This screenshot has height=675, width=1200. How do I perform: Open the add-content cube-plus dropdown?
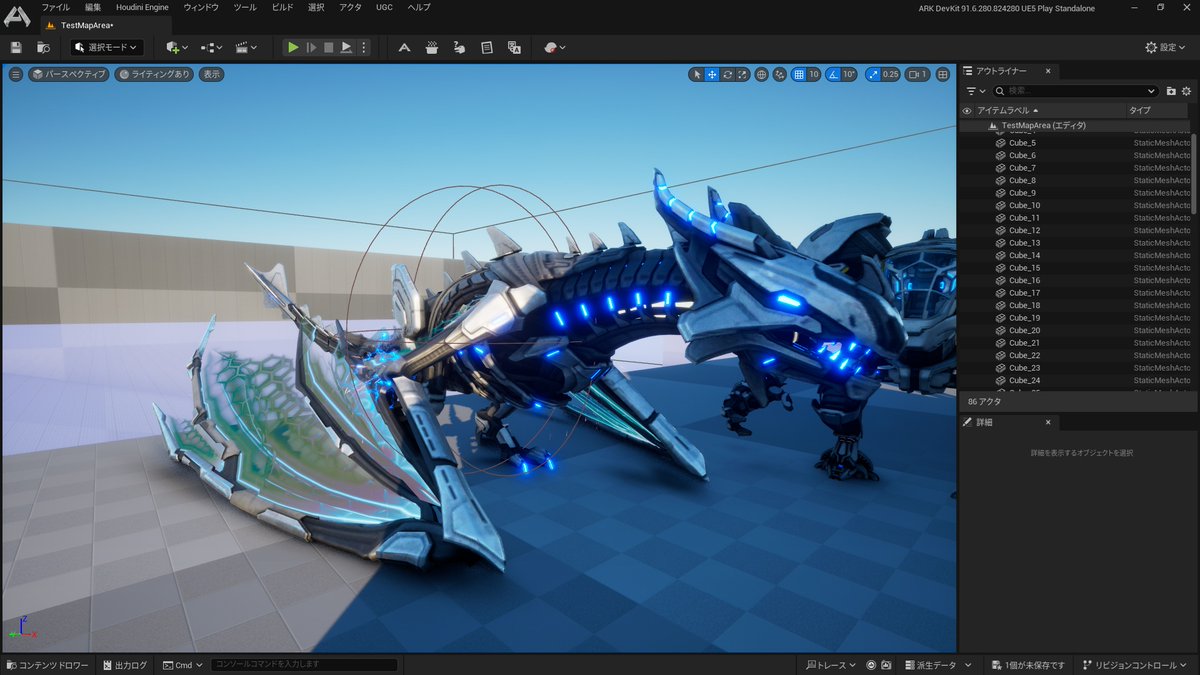[177, 47]
